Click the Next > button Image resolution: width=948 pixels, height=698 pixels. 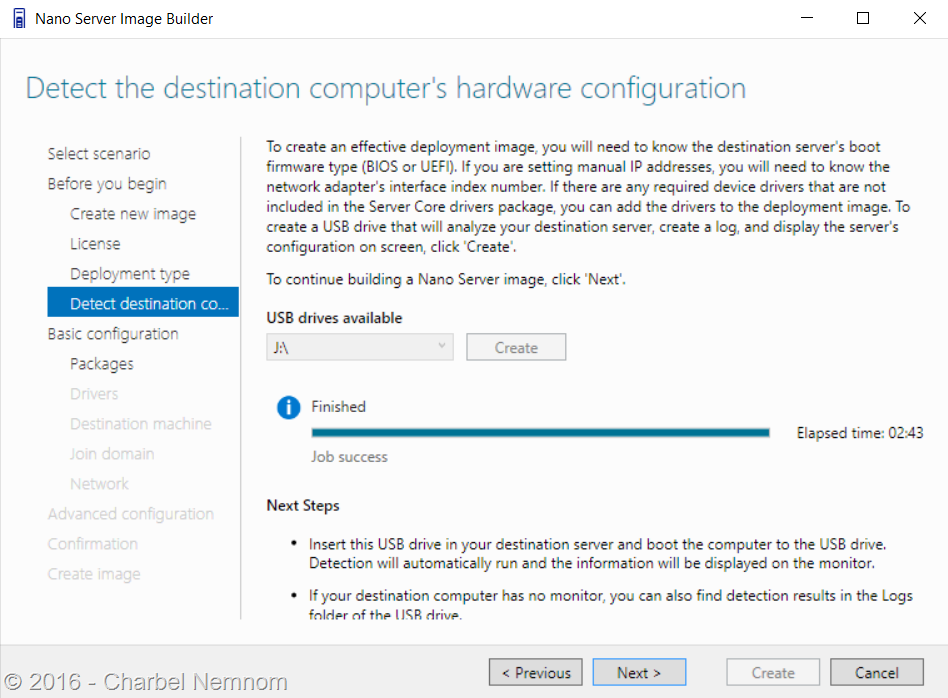(639, 672)
